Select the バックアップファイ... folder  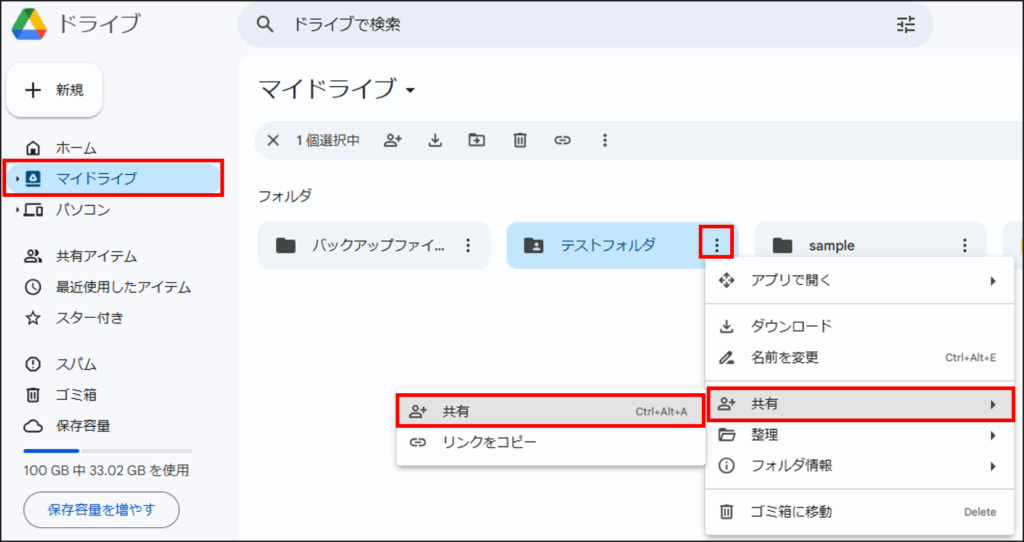[x=374, y=246]
